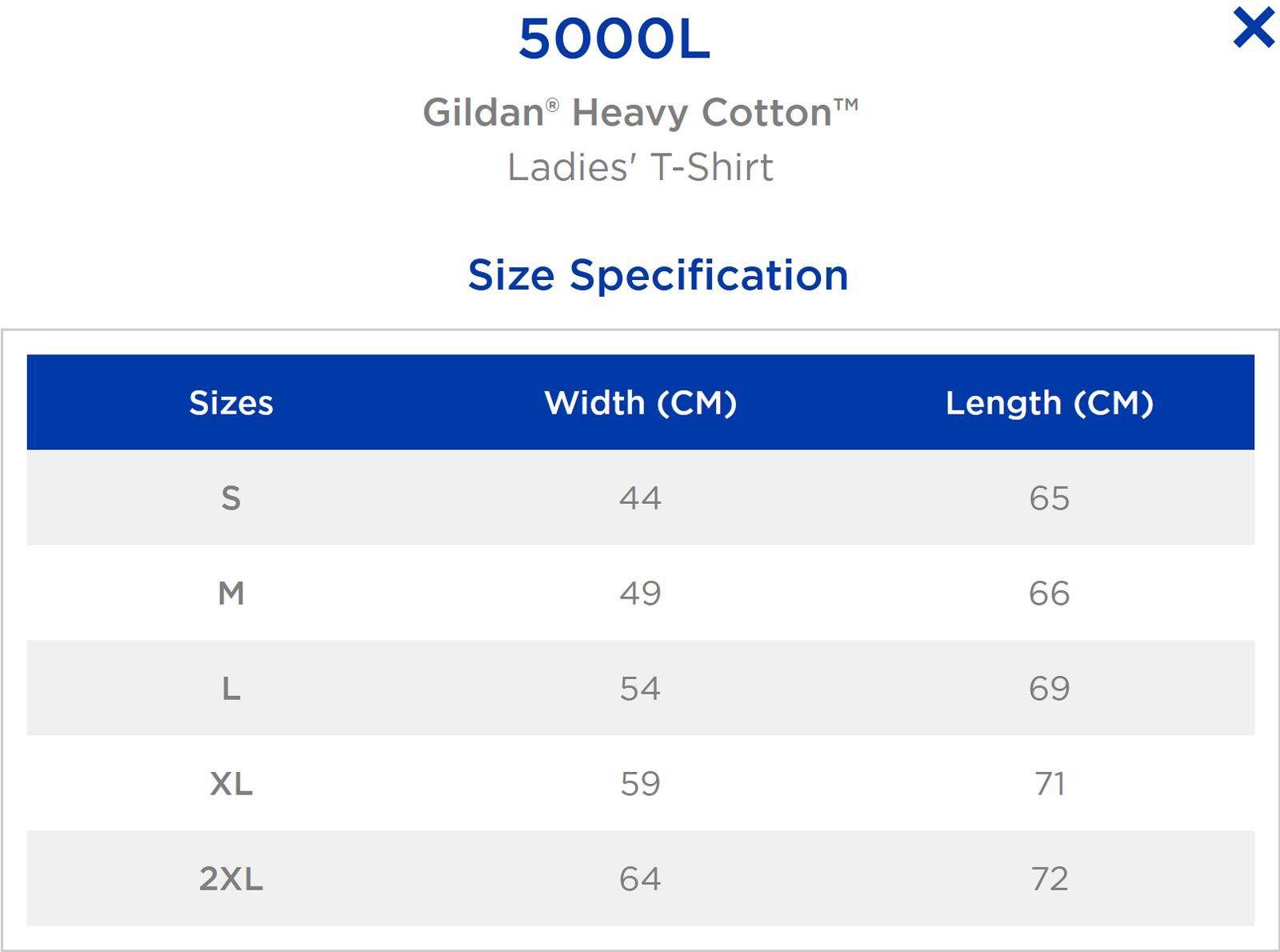Click length value 71 for size XL

[1049, 783]
